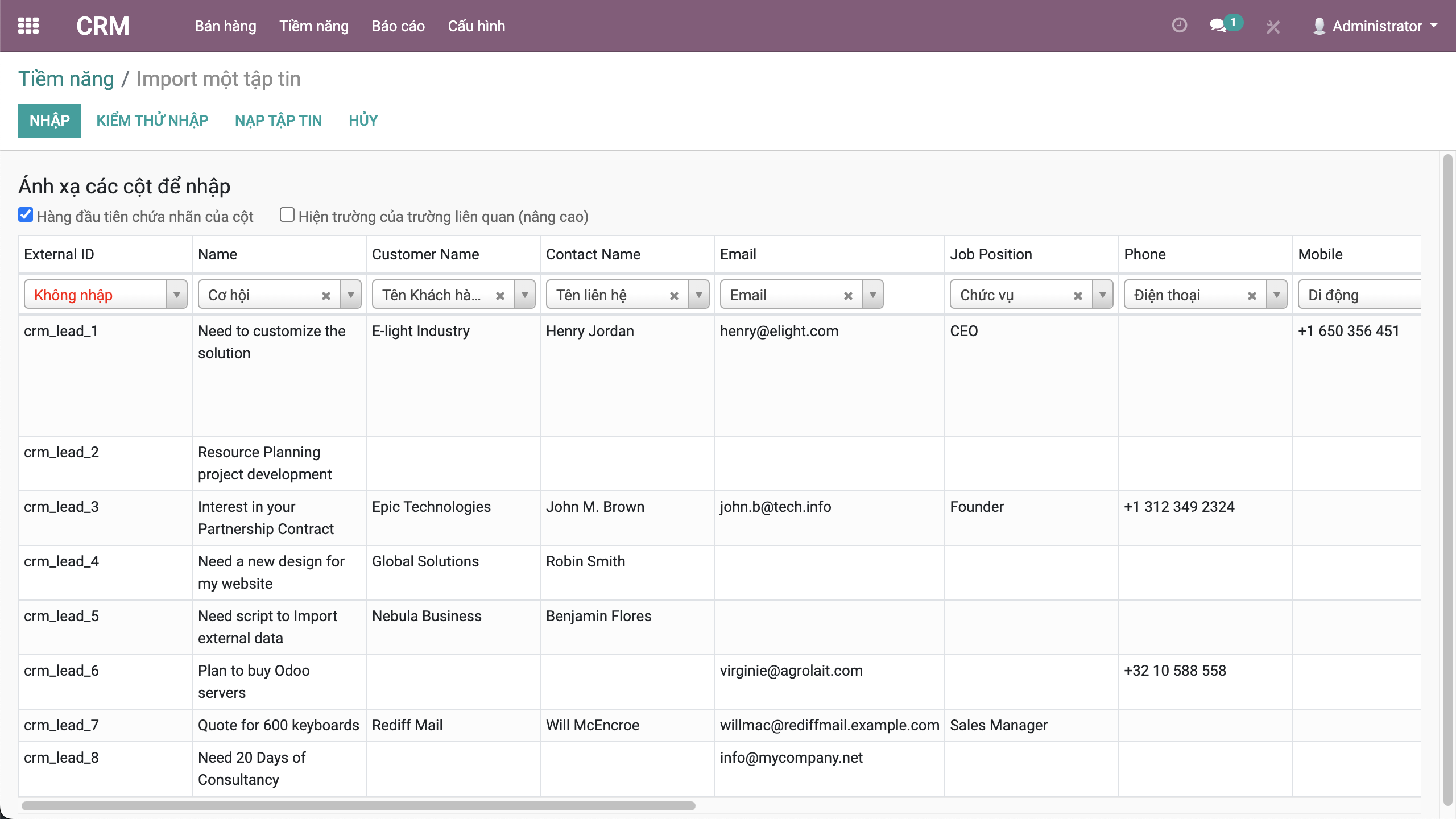Clear the Điện thoại field mapping

[x=1252, y=296]
